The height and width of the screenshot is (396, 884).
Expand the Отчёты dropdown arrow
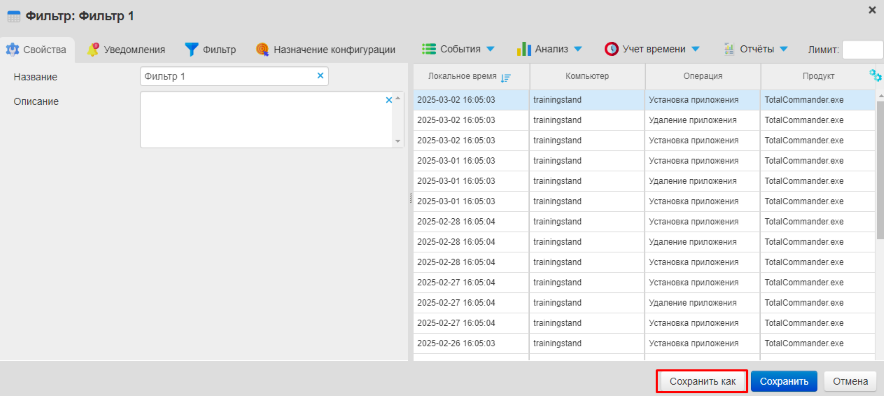click(x=783, y=49)
